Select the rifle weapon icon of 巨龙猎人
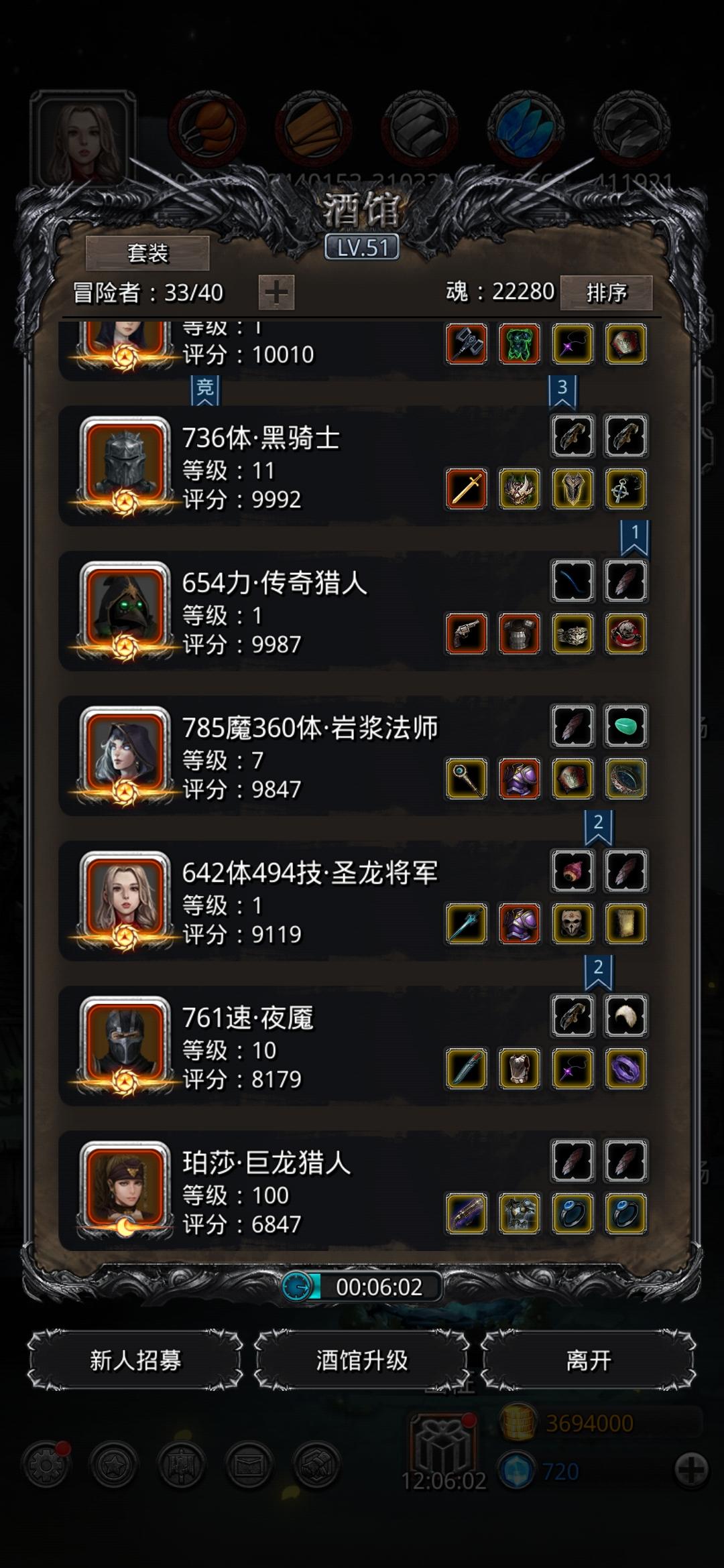 467,1214
